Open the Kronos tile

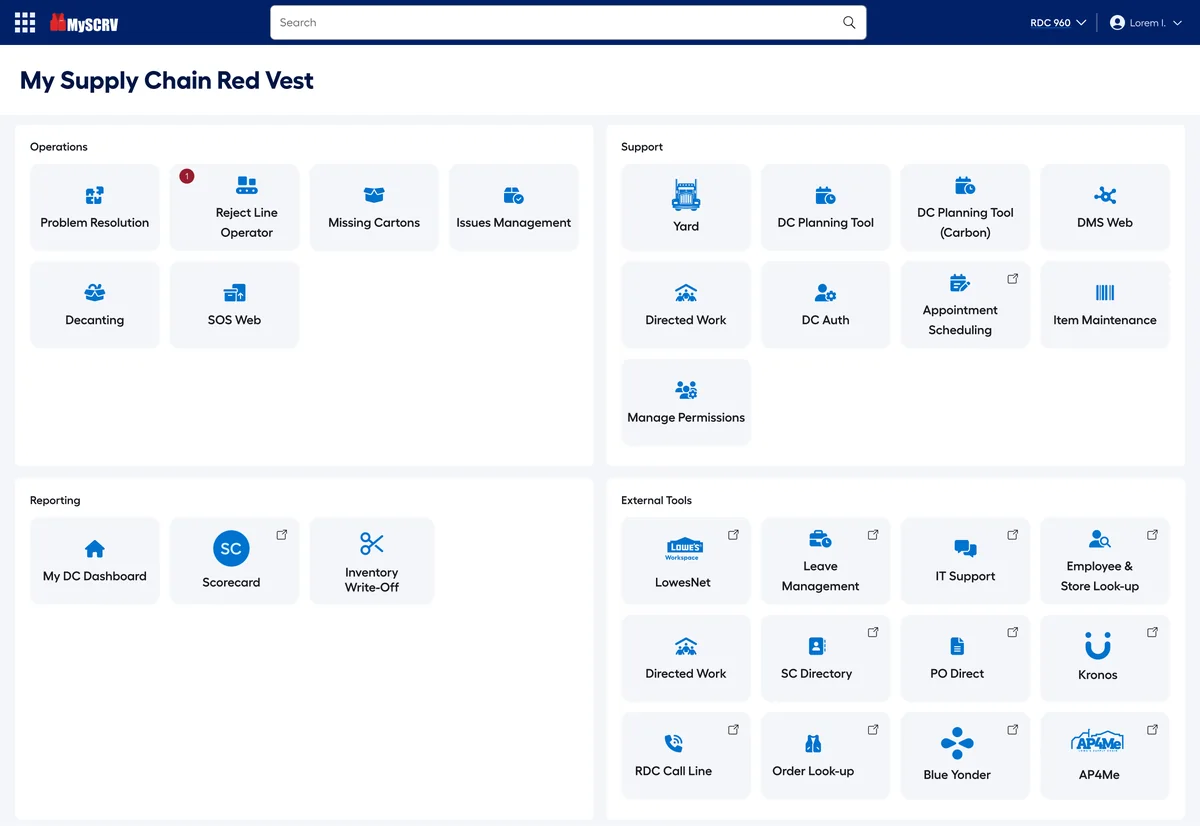1105,658
